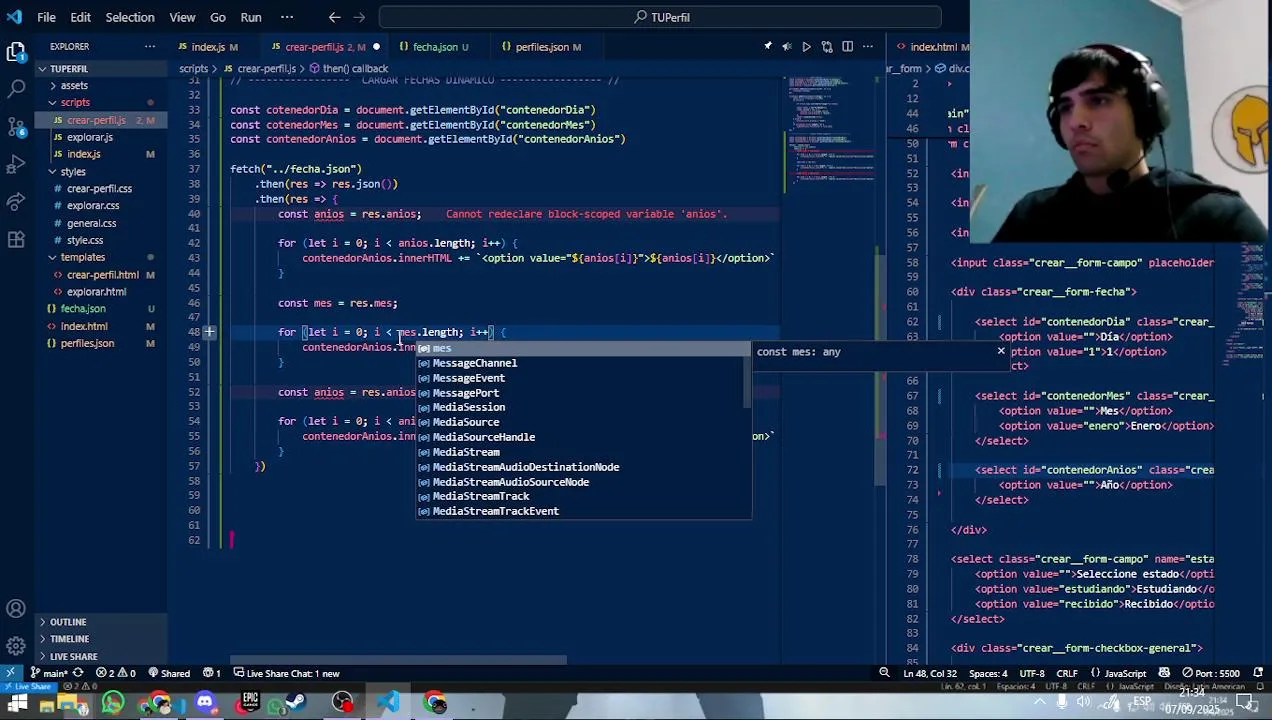
Task: Collapse the scripts folder
Action: 75,102
